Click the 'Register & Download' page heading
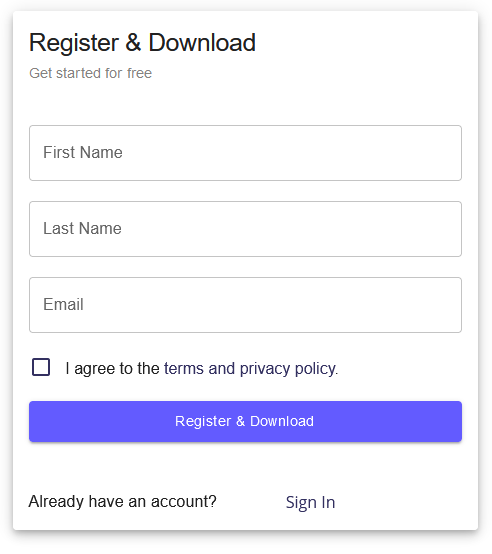This screenshot has width=492, height=554. pyautogui.click(x=142, y=43)
